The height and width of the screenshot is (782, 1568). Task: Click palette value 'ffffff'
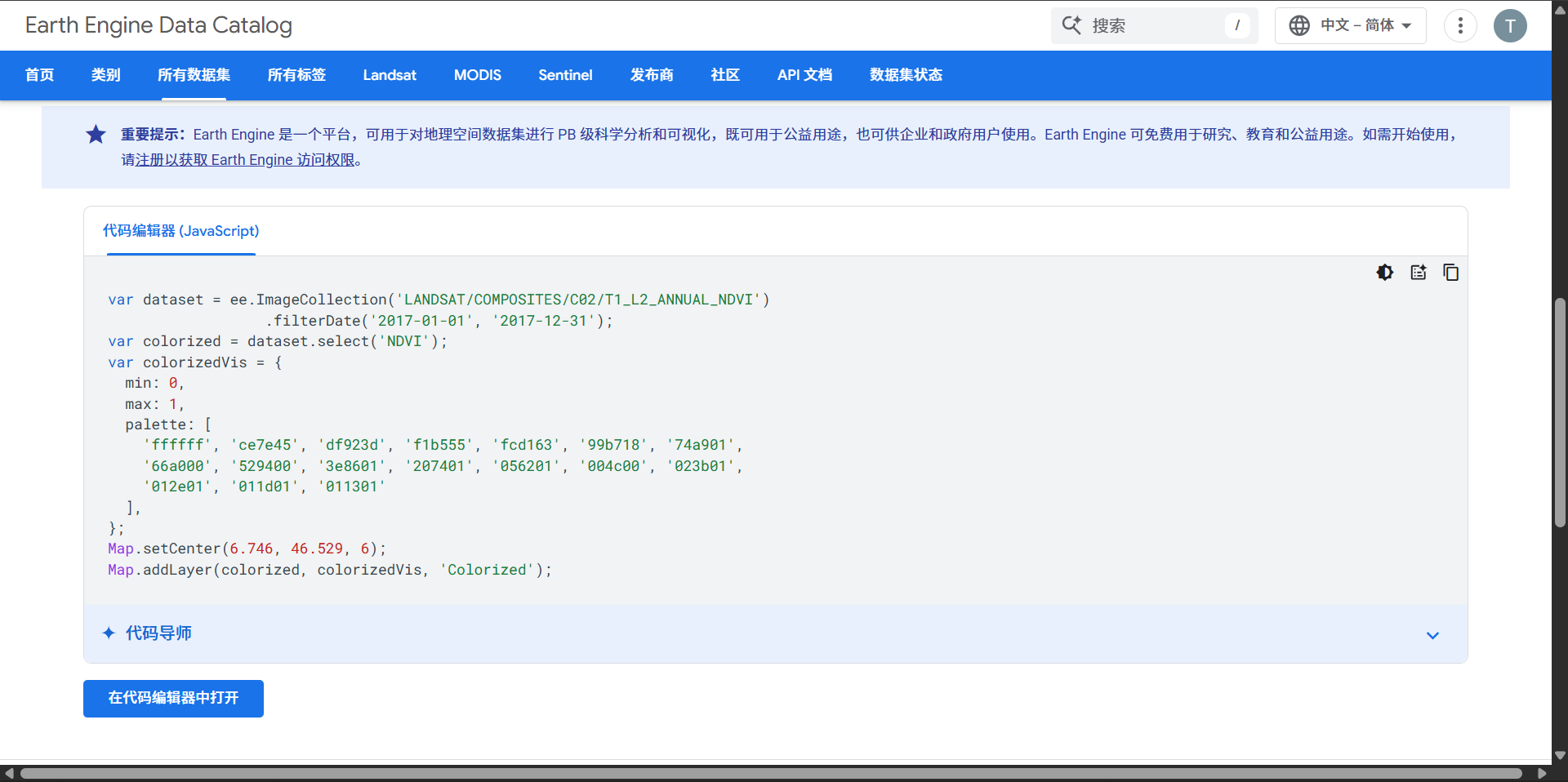coord(177,445)
